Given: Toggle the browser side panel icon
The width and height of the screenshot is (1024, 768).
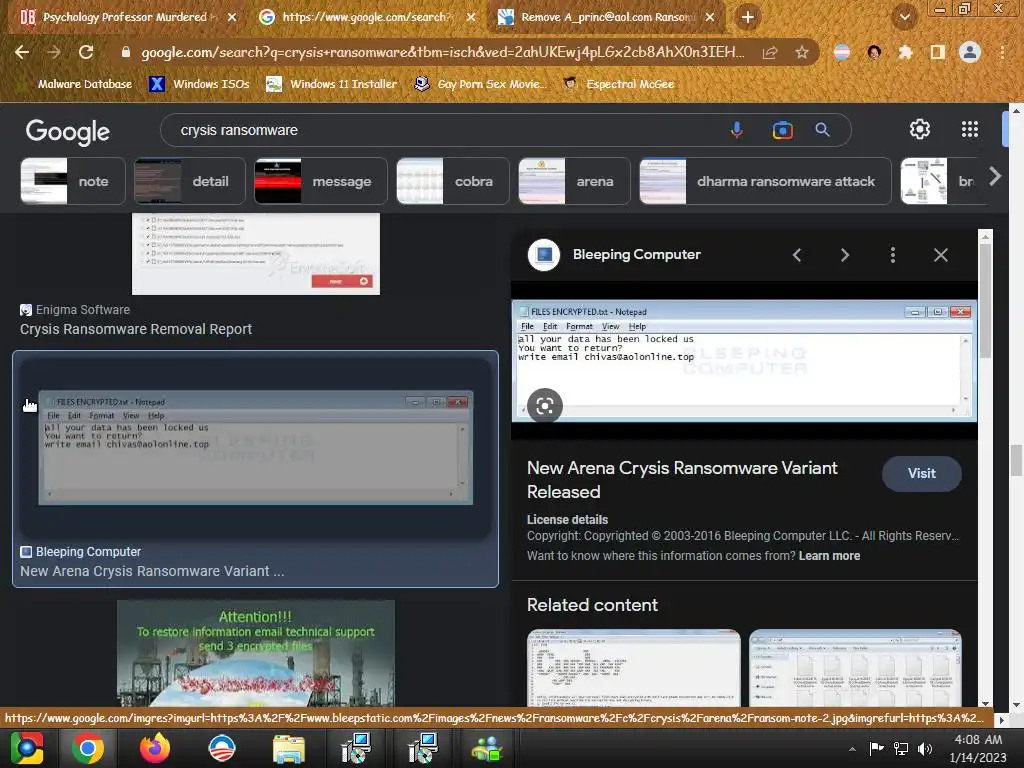Looking at the screenshot, I should [937, 52].
